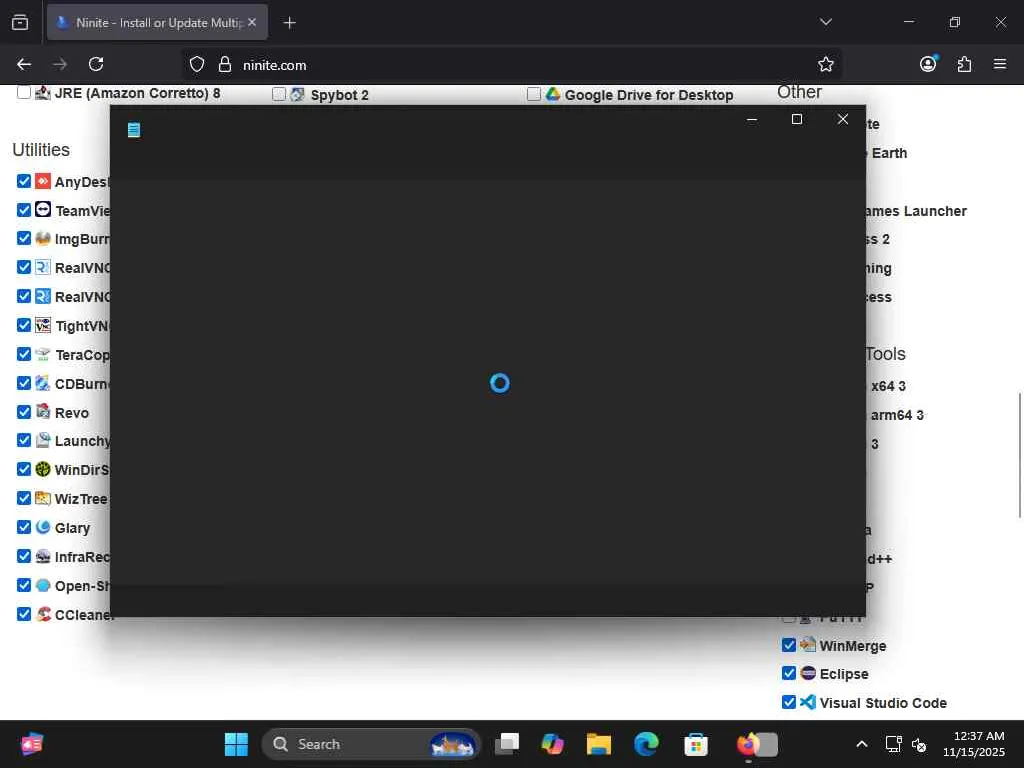
Task: Uncheck the TeamViewer checkbox
Action: pos(24,210)
